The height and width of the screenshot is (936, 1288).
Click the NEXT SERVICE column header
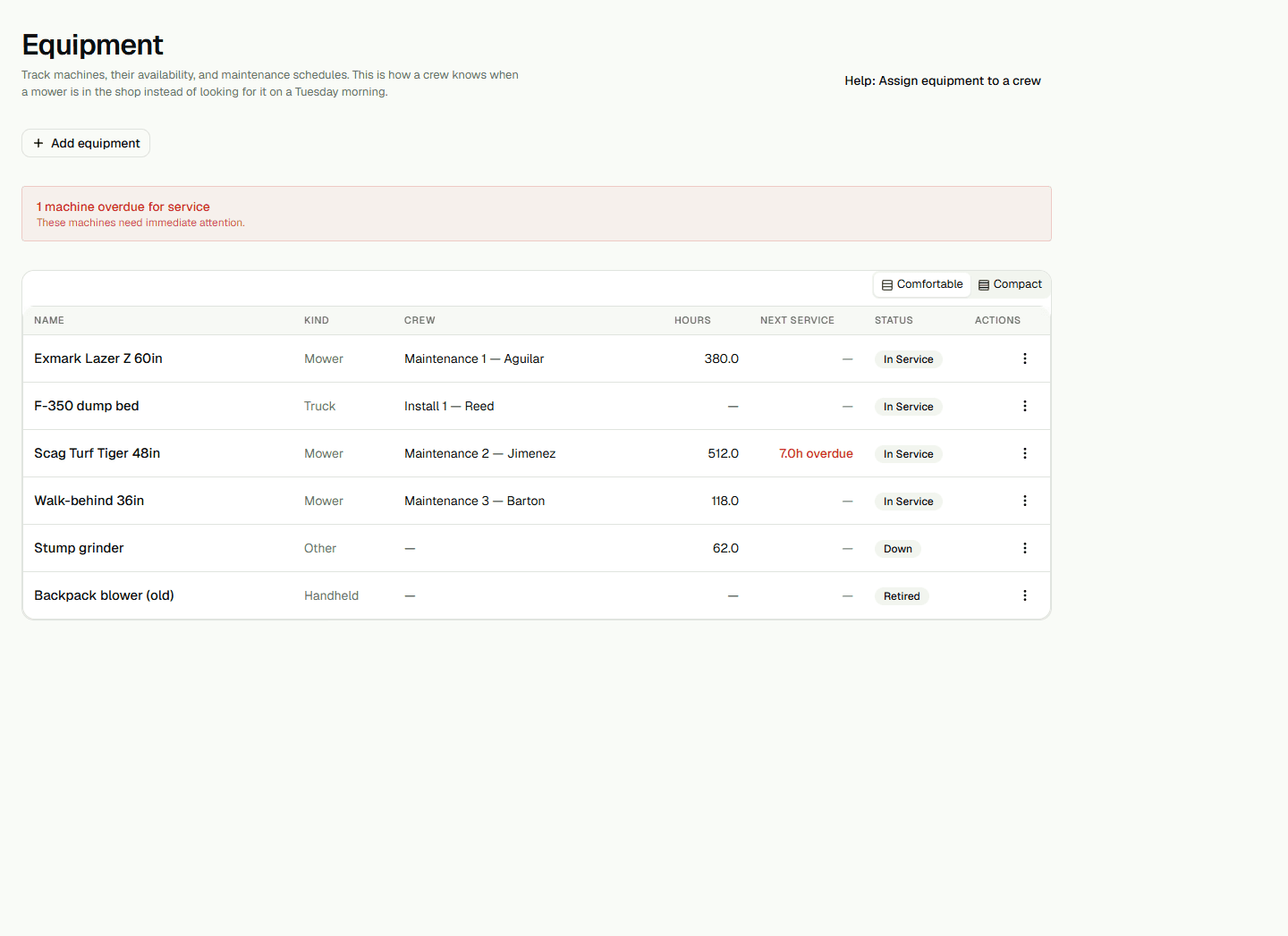(x=797, y=320)
